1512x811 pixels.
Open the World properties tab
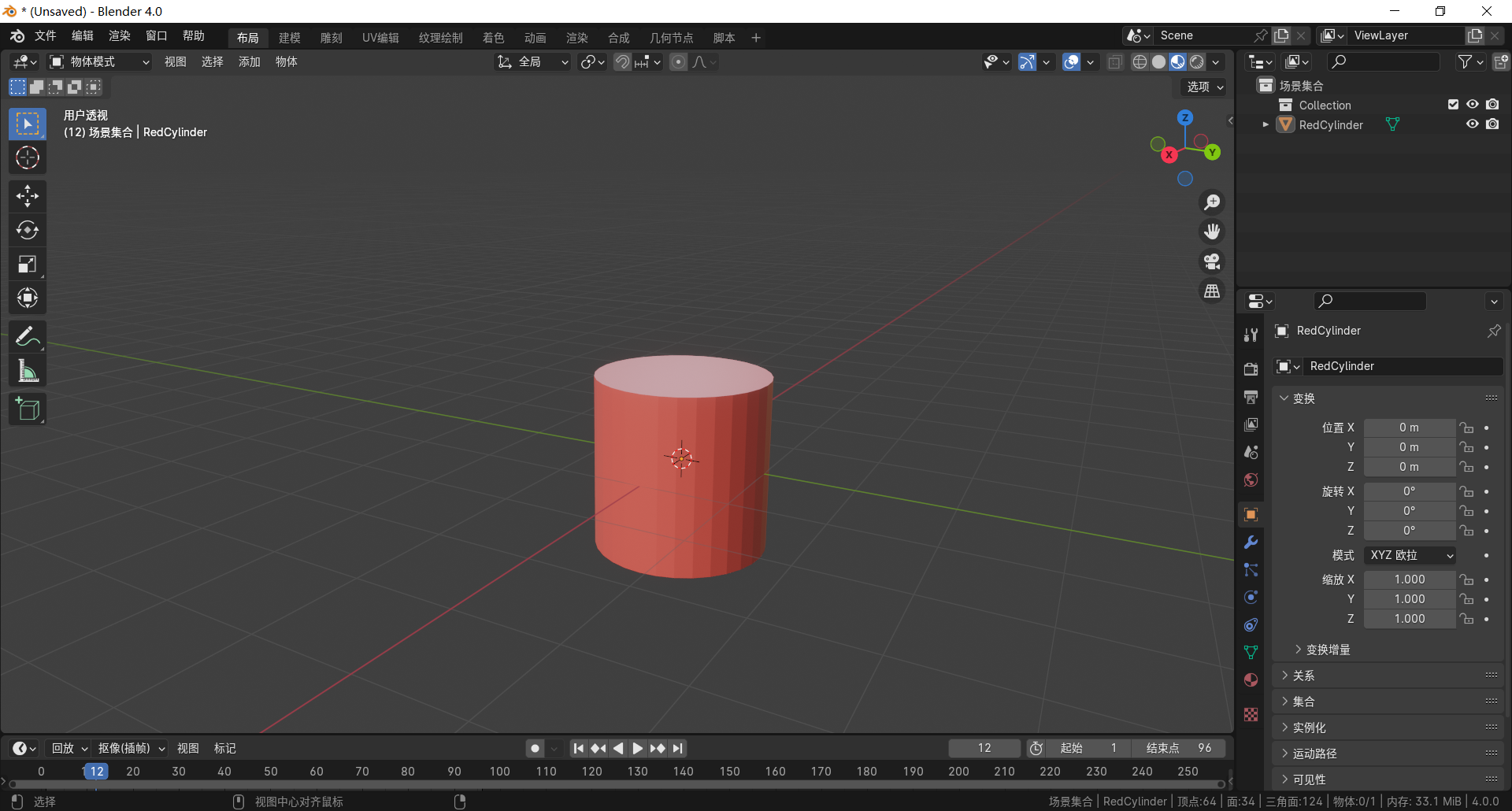(x=1251, y=480)
